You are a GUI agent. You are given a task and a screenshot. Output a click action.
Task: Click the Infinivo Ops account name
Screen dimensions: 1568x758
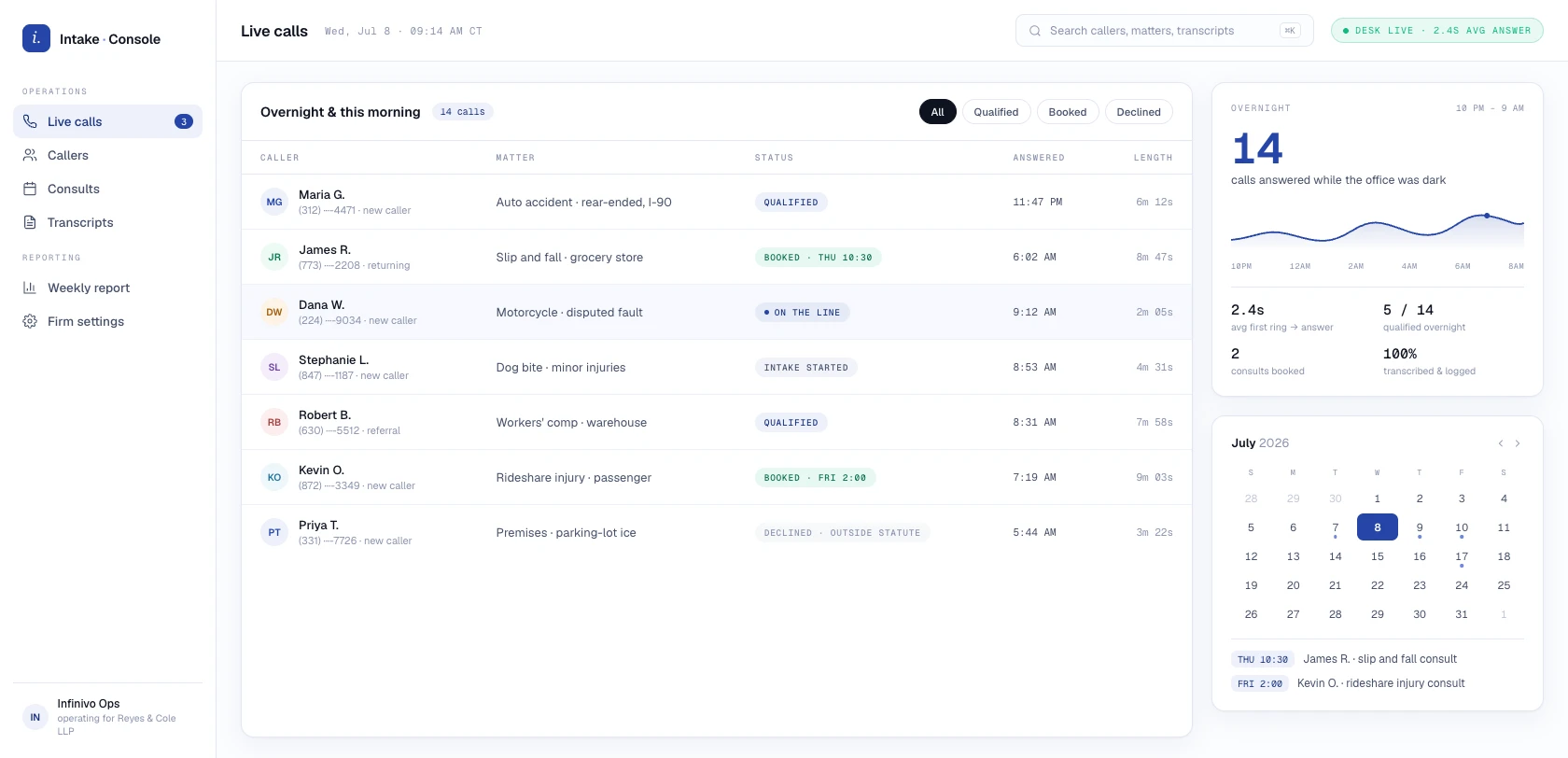(89, 704)
